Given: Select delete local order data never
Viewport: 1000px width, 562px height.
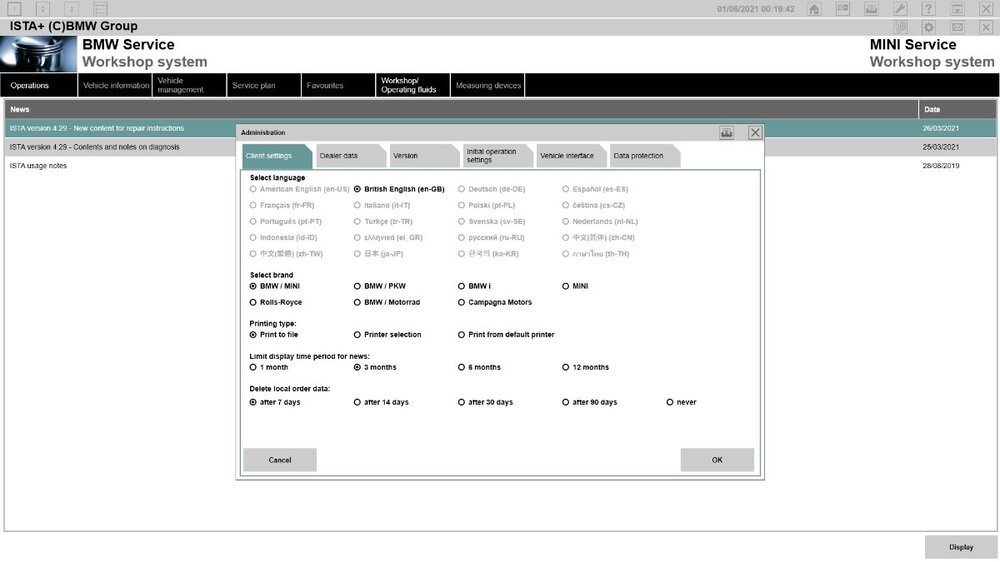Looking at the screenshot, I should click(670, 402).
